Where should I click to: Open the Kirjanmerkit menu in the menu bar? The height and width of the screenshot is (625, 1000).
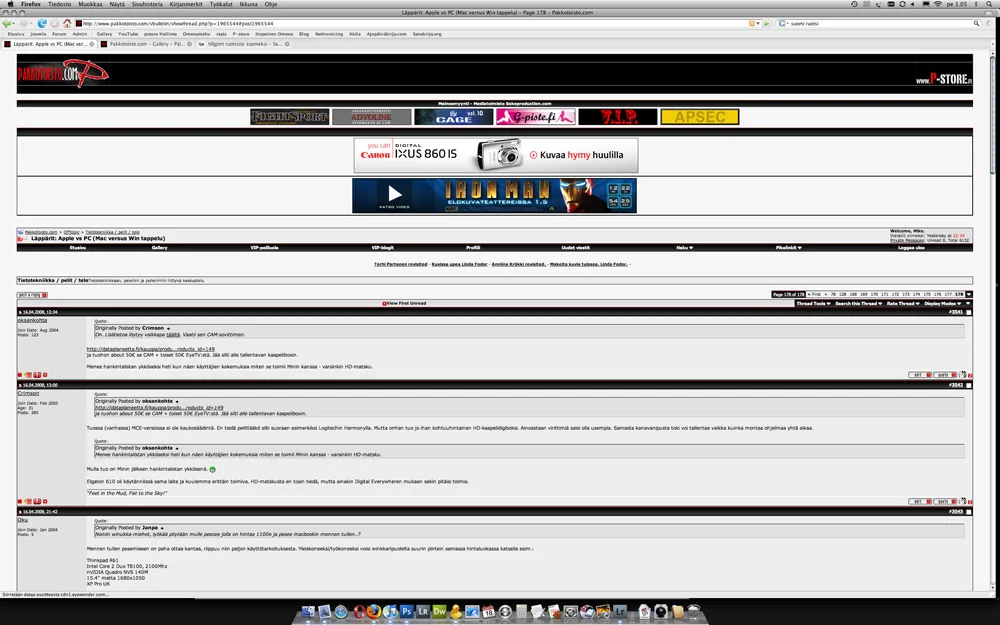pyautogui.click(x=184, y=4)
